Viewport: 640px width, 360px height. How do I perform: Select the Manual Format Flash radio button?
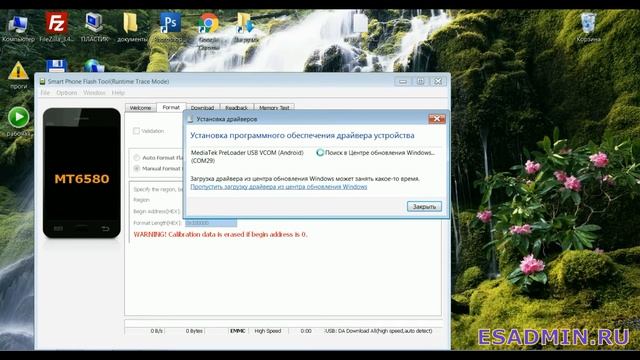137,168
